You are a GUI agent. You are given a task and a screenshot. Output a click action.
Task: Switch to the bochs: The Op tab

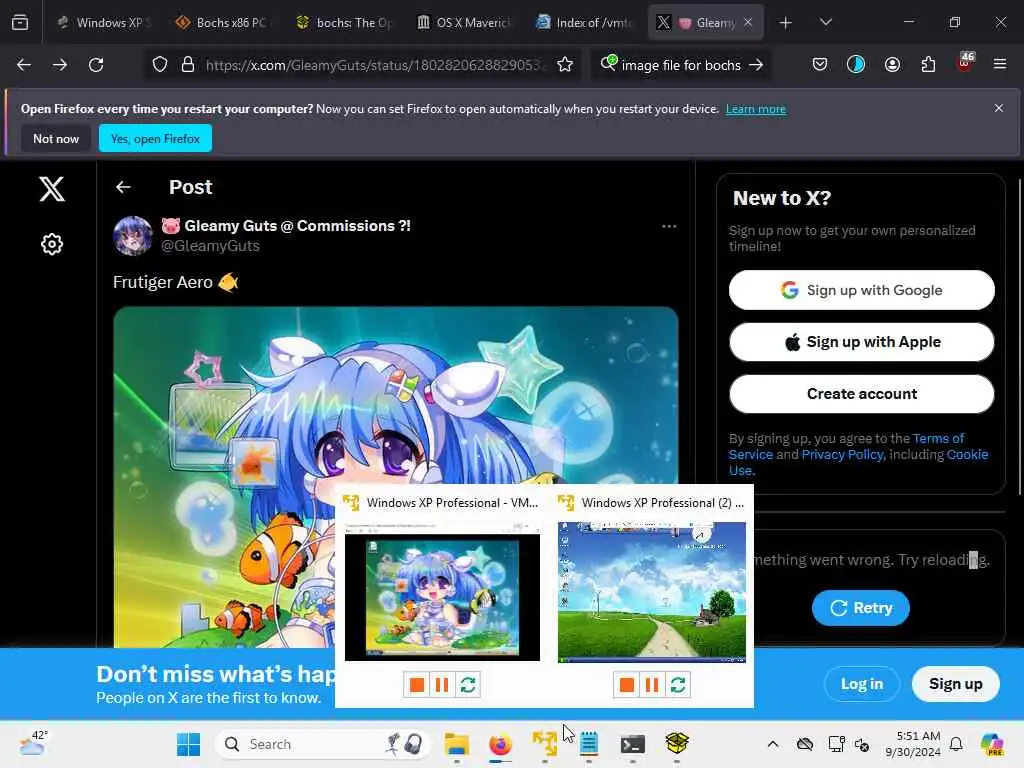344,23
